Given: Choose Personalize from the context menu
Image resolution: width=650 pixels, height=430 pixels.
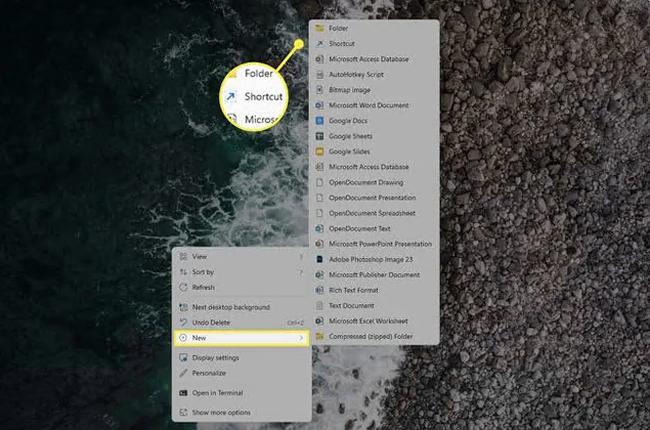Looking at the screenshot, I should [208, 373].
